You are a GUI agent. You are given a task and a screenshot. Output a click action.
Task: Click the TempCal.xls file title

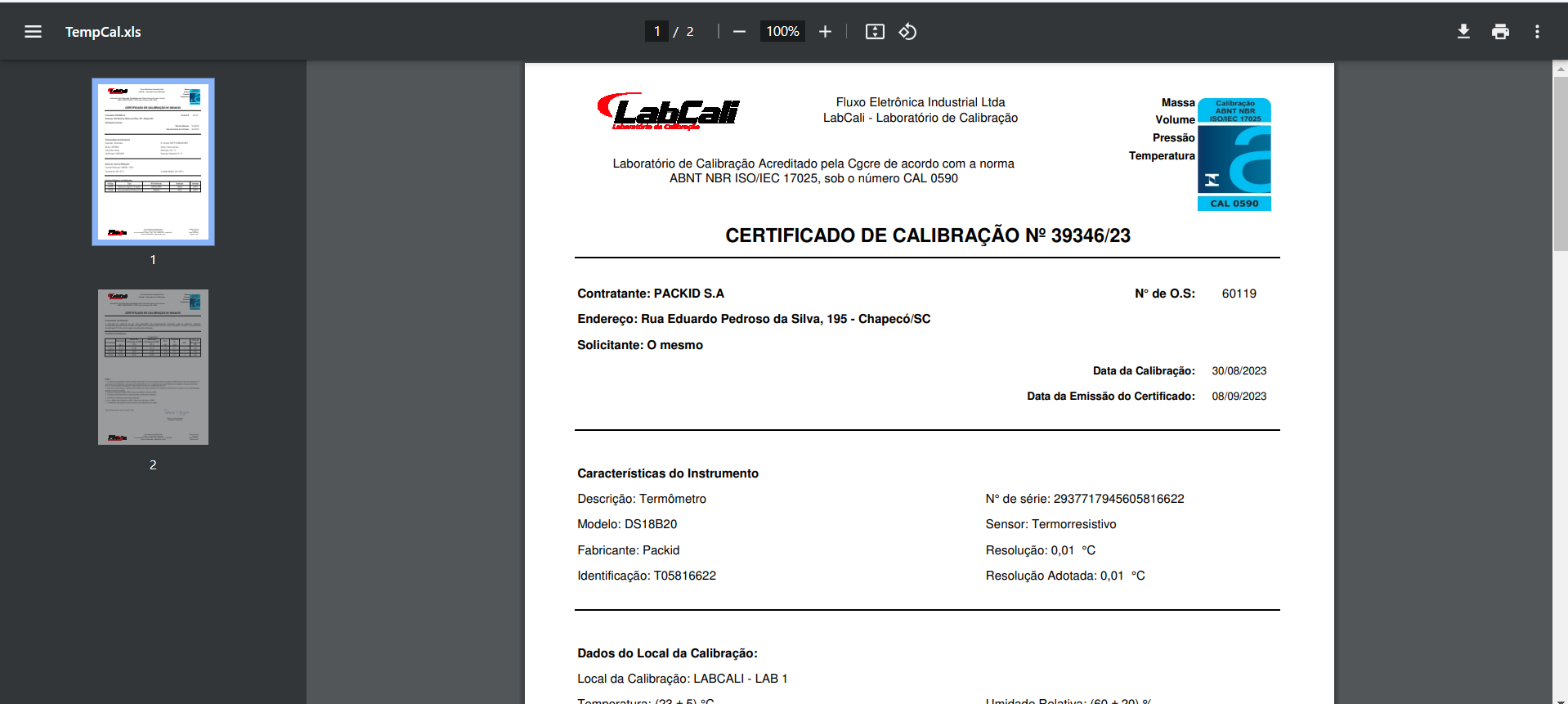tap(103, 32)
